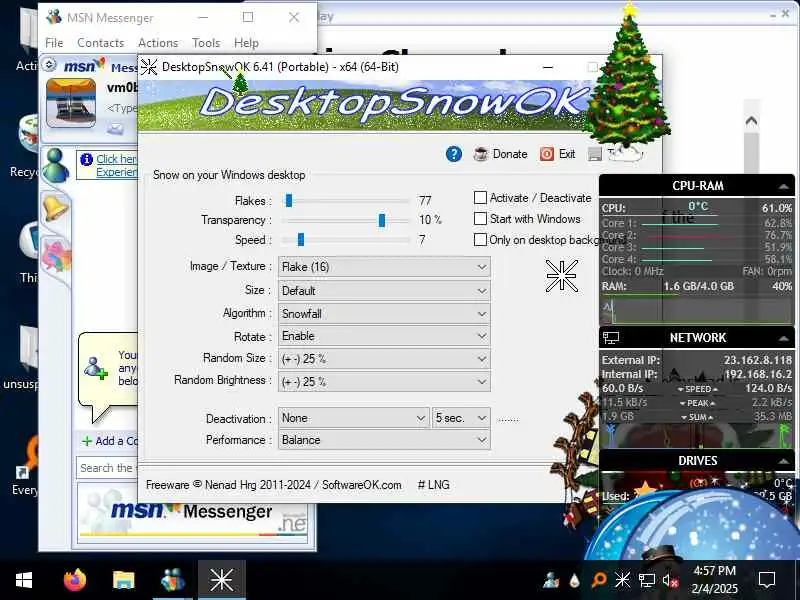Open the Windows Start button
This screenshot has width=800, height=600.
coord(23,580)
